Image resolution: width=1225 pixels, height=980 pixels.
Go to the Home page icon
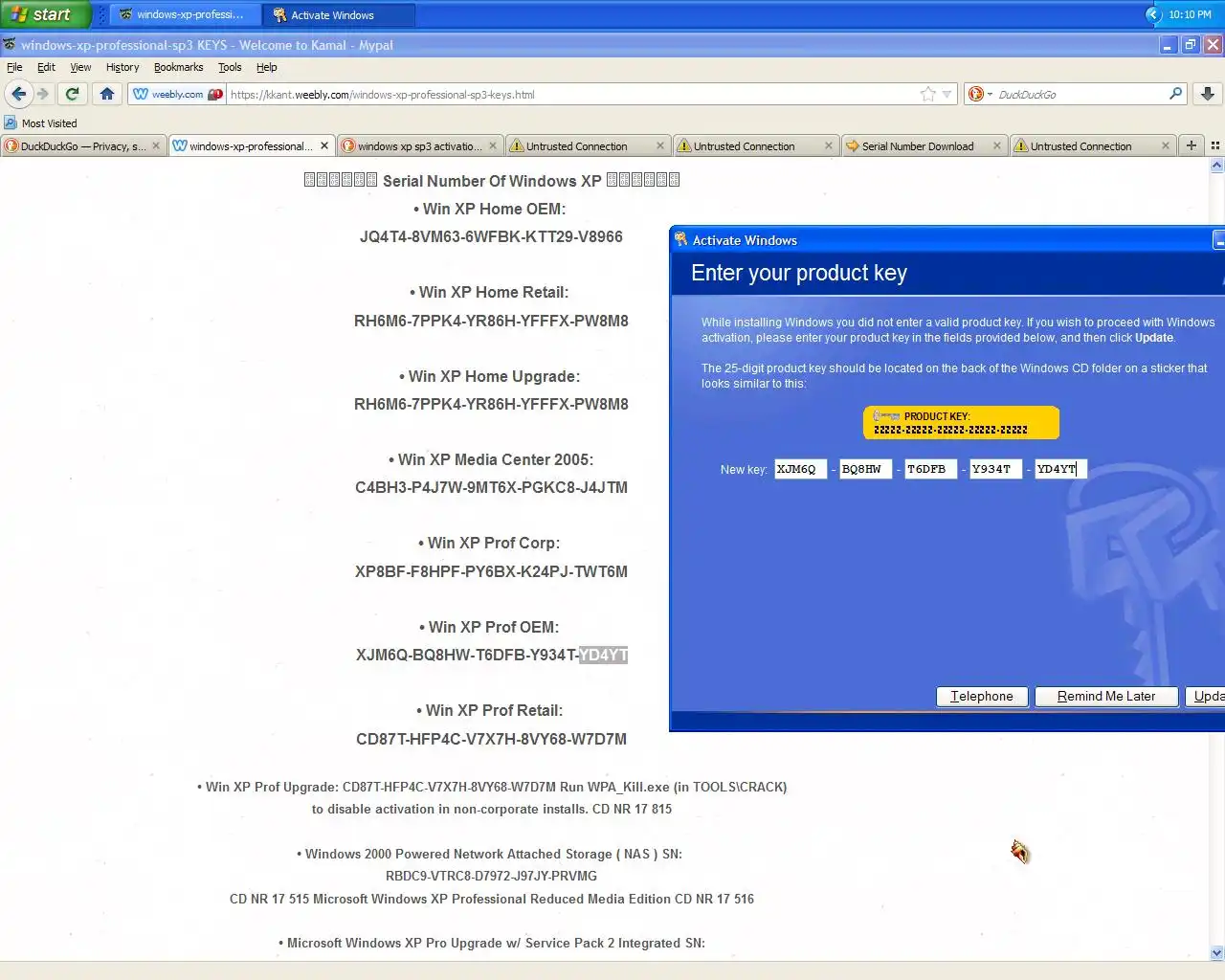pos(107,94)
